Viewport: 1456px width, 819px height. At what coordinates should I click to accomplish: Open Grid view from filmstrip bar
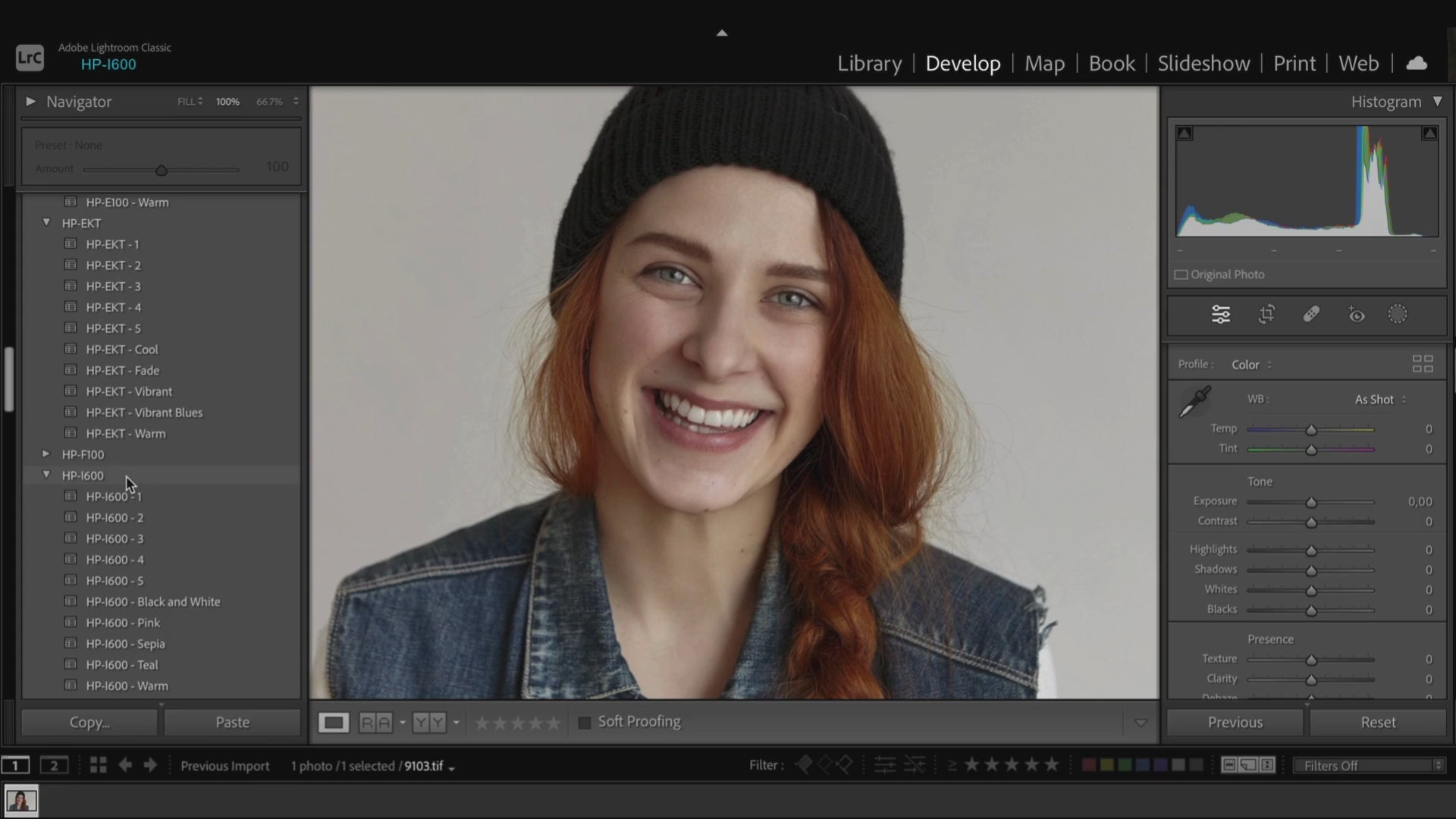(98, 765)
